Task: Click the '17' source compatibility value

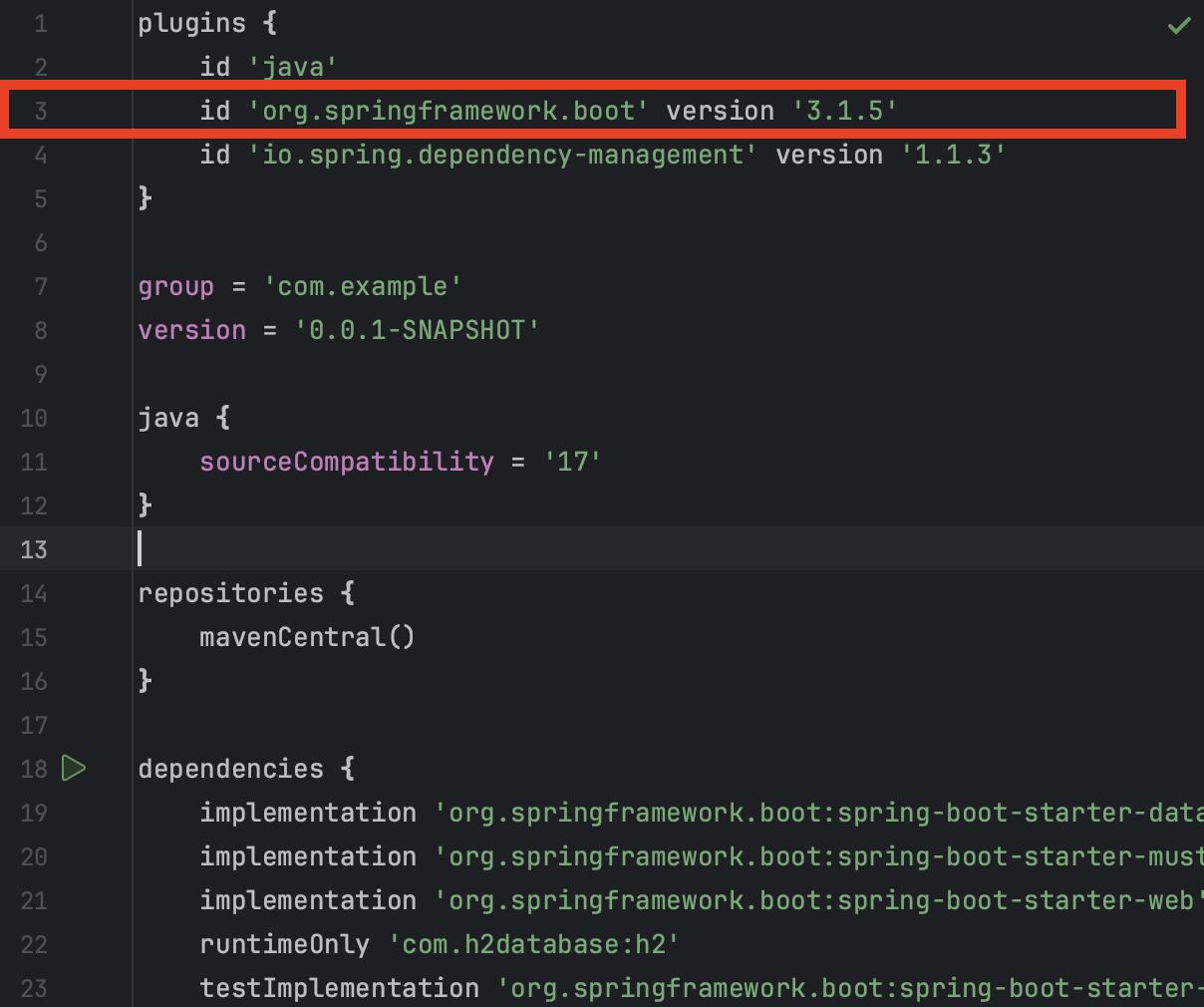Action: coord(573,462)
